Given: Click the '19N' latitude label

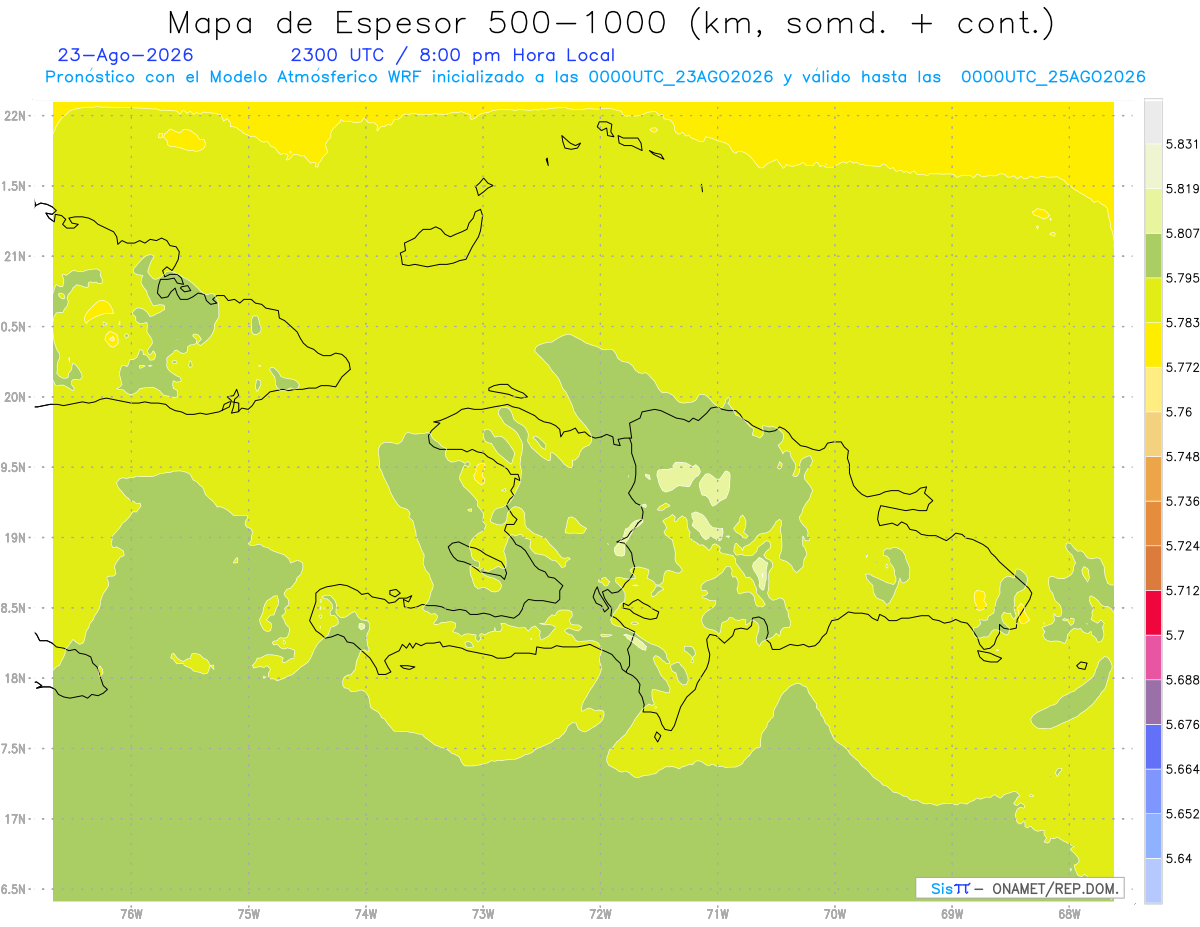Looking at the screenshot, I should 17,537.
